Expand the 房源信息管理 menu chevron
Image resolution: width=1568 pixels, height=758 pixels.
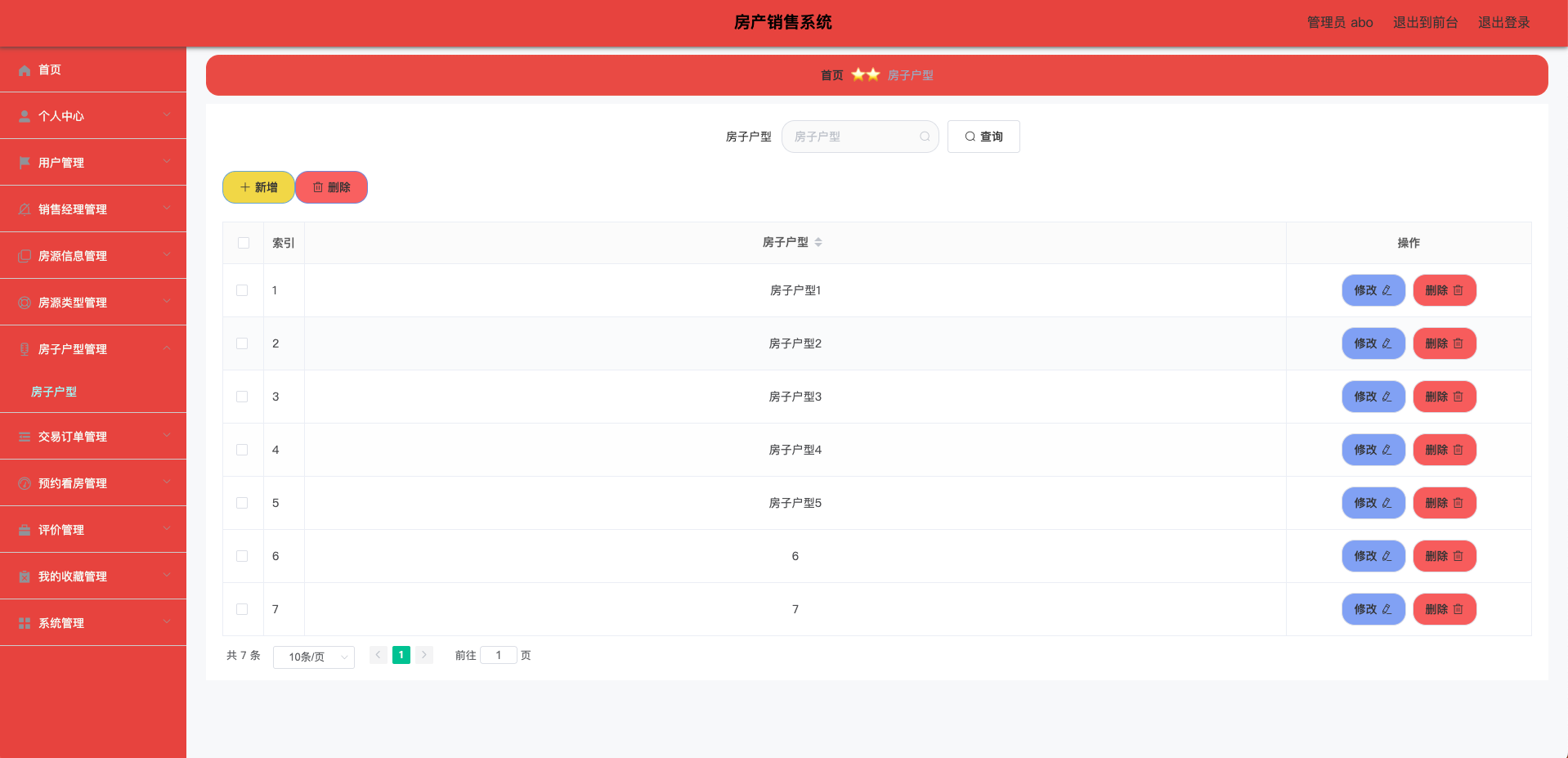tap(167, 254)
